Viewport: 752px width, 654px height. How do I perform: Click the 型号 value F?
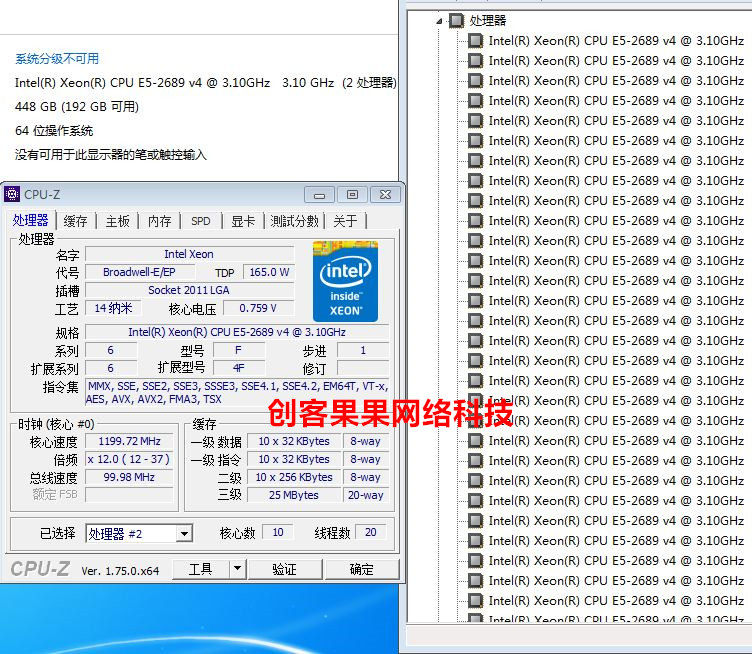[x=238, y=350]
